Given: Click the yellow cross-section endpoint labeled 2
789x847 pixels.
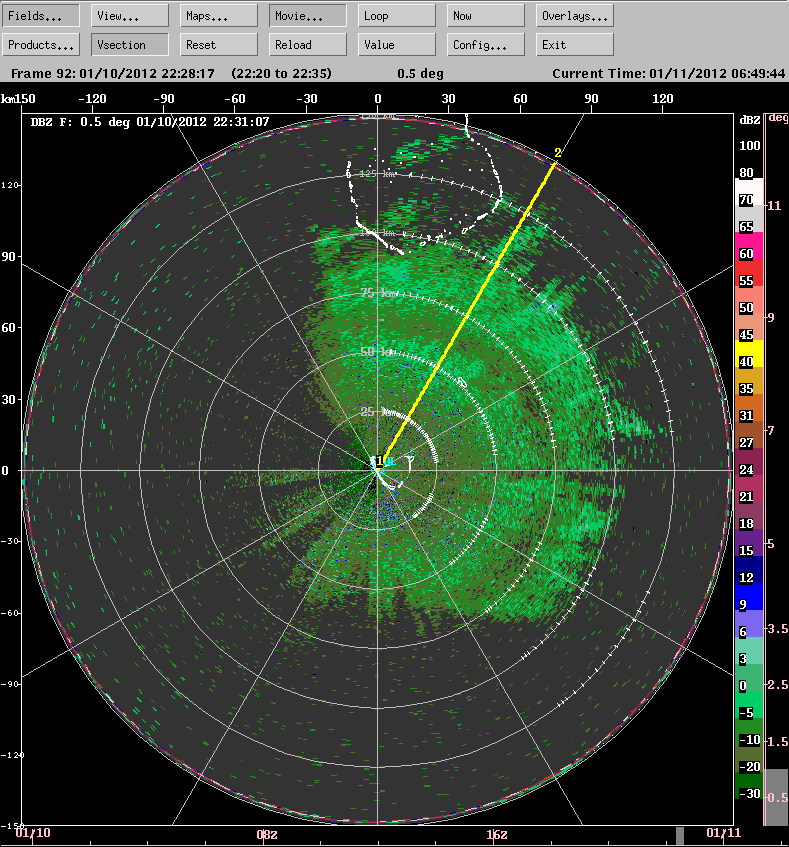Looking at the screenshot, I should [558, 153].
